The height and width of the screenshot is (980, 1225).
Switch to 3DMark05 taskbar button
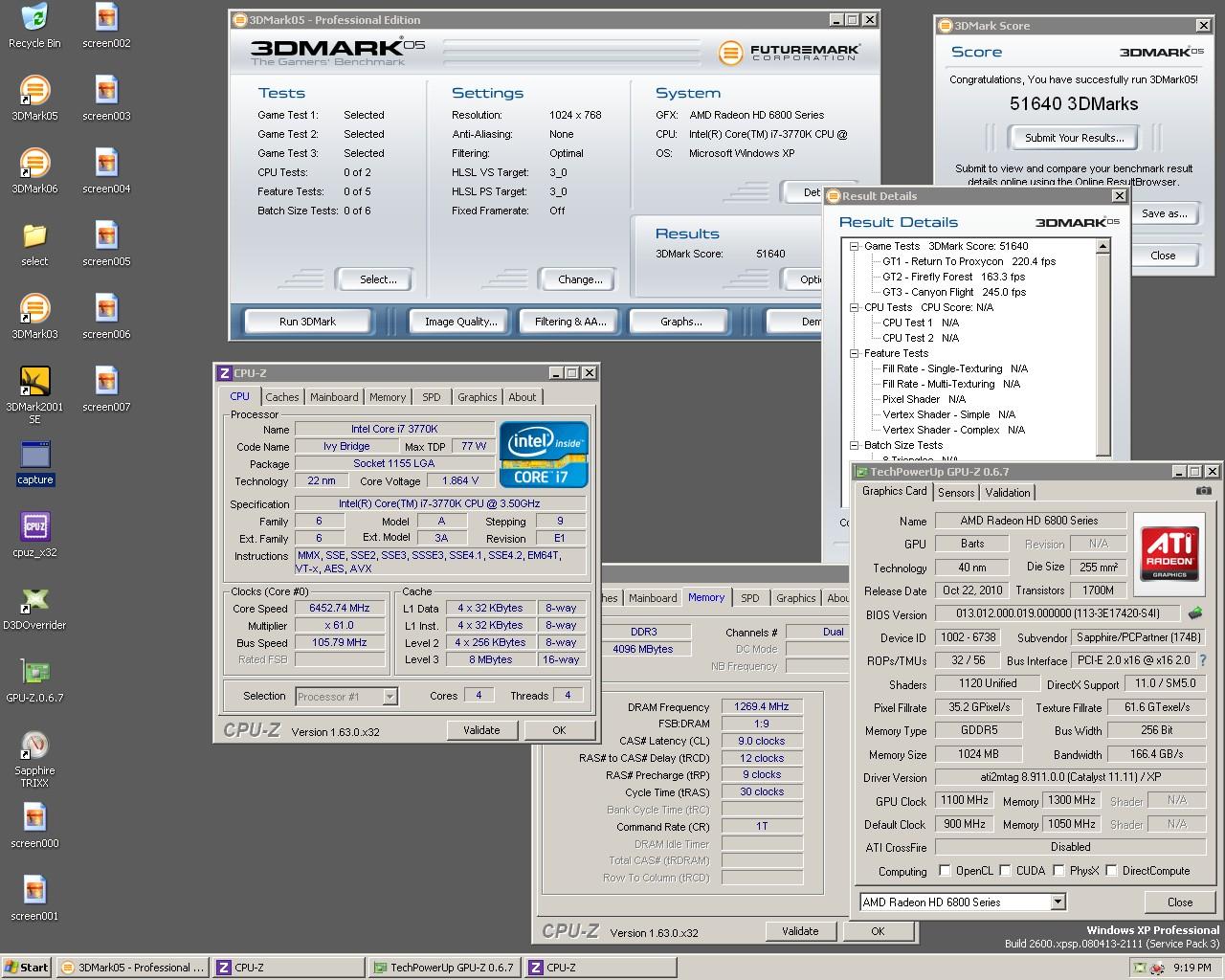[x=132, y=968]
